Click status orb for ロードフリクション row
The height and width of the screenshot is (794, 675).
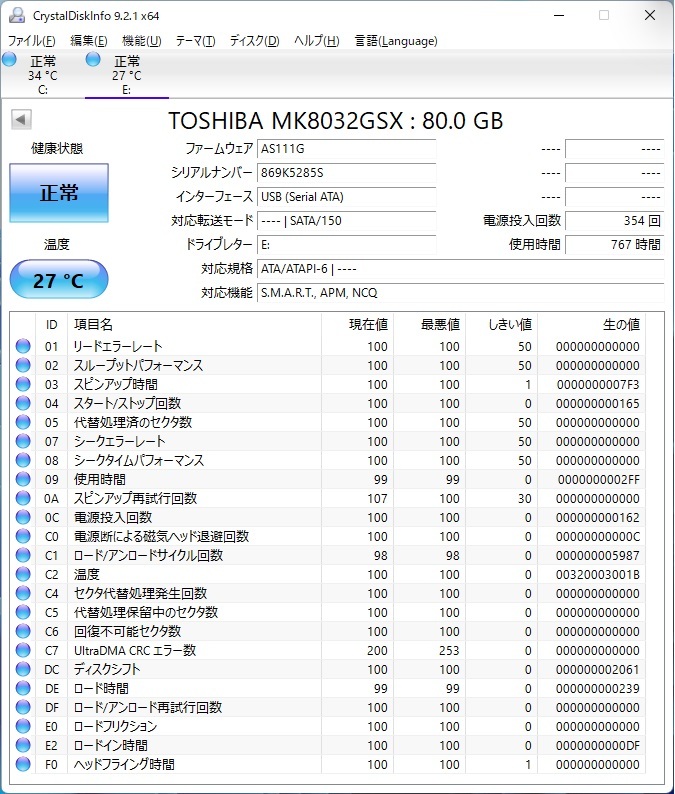tap(23, 726)
